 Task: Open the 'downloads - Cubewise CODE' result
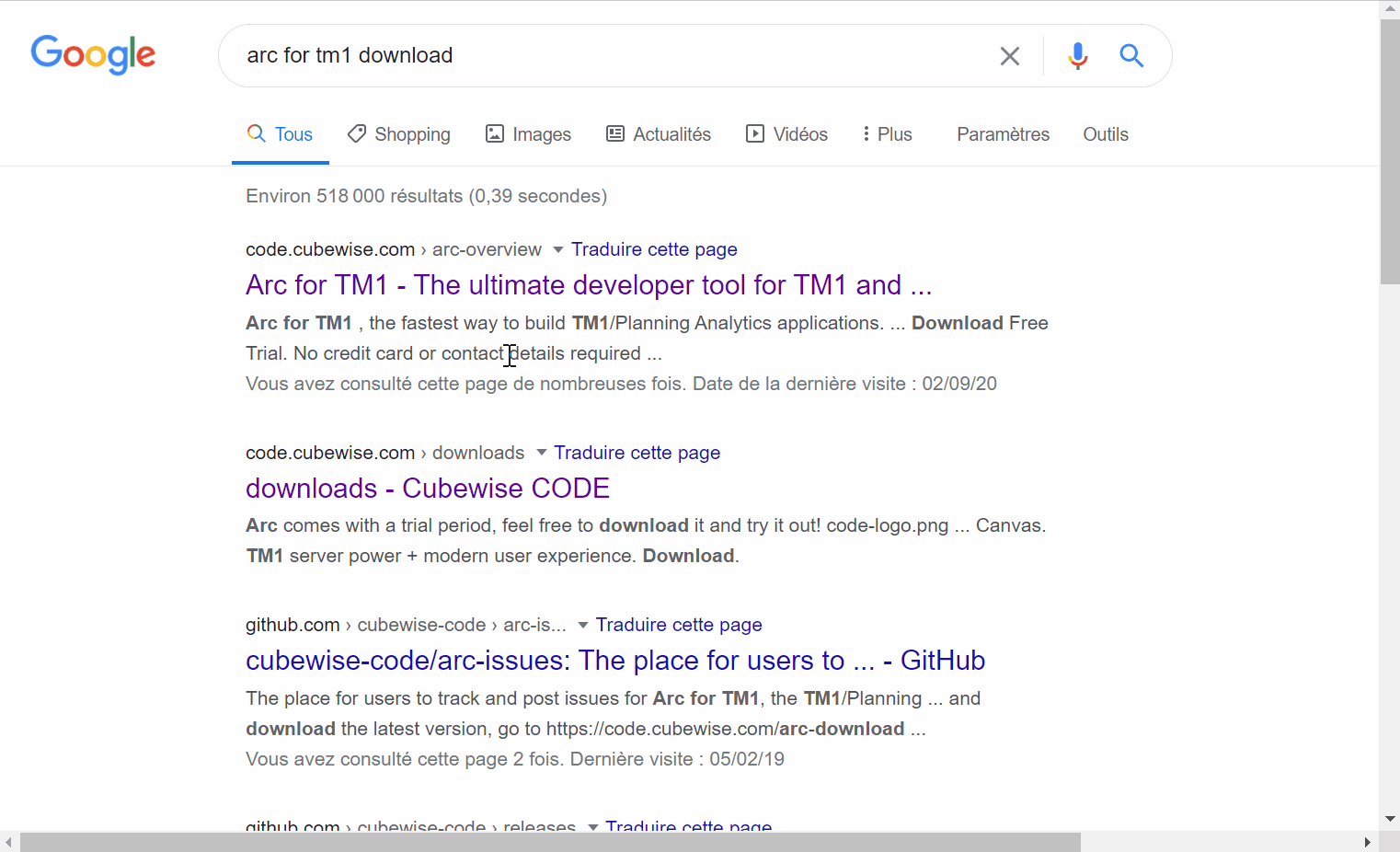pos(428,489)
